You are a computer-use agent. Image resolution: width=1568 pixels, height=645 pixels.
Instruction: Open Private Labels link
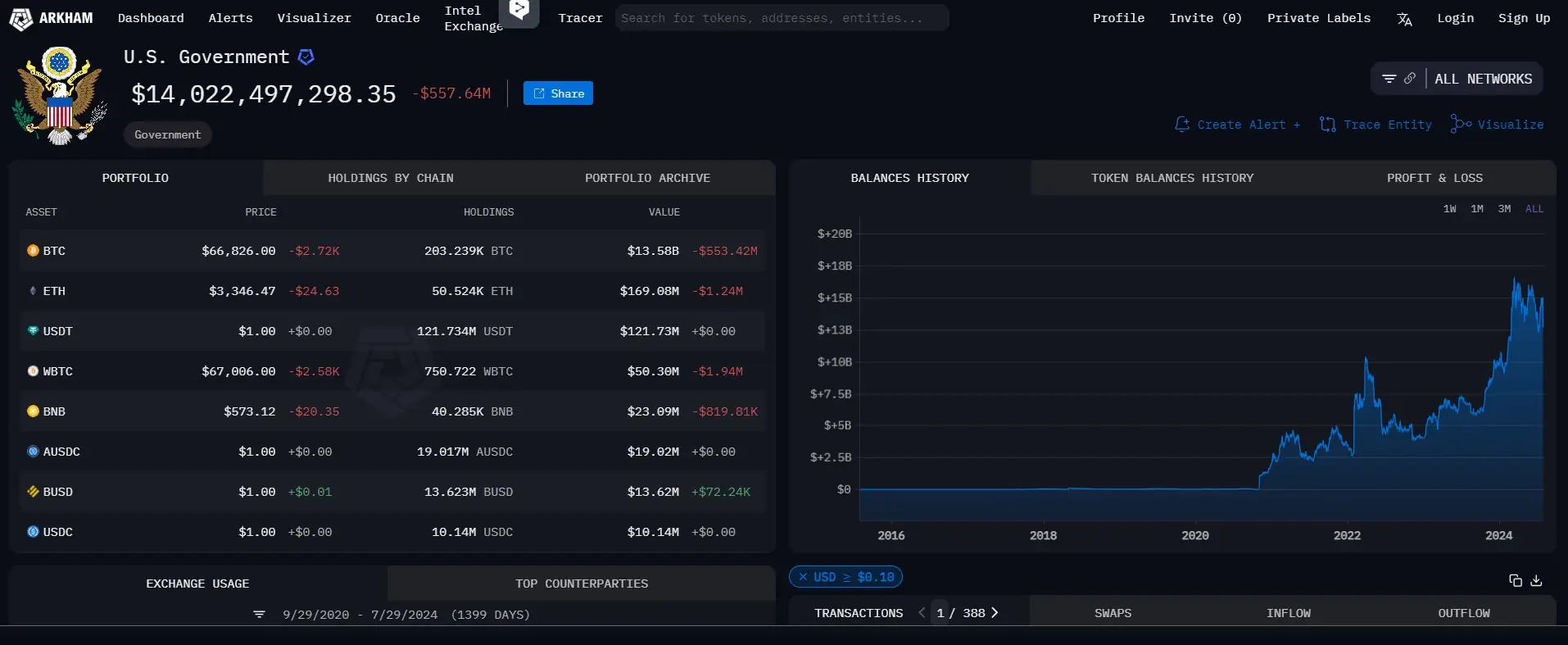click(x=1318, y=18)
